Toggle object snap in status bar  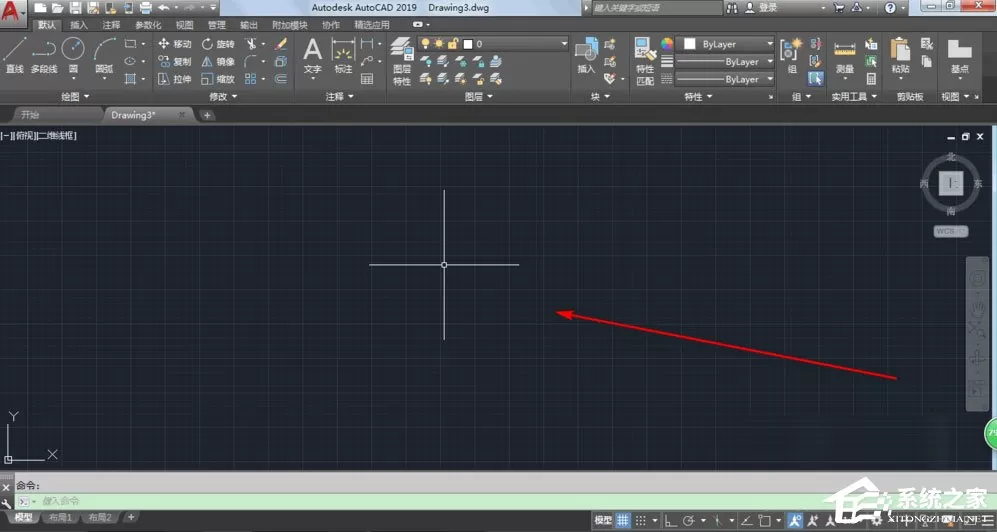pyautogui.click(x=765, y=520)
